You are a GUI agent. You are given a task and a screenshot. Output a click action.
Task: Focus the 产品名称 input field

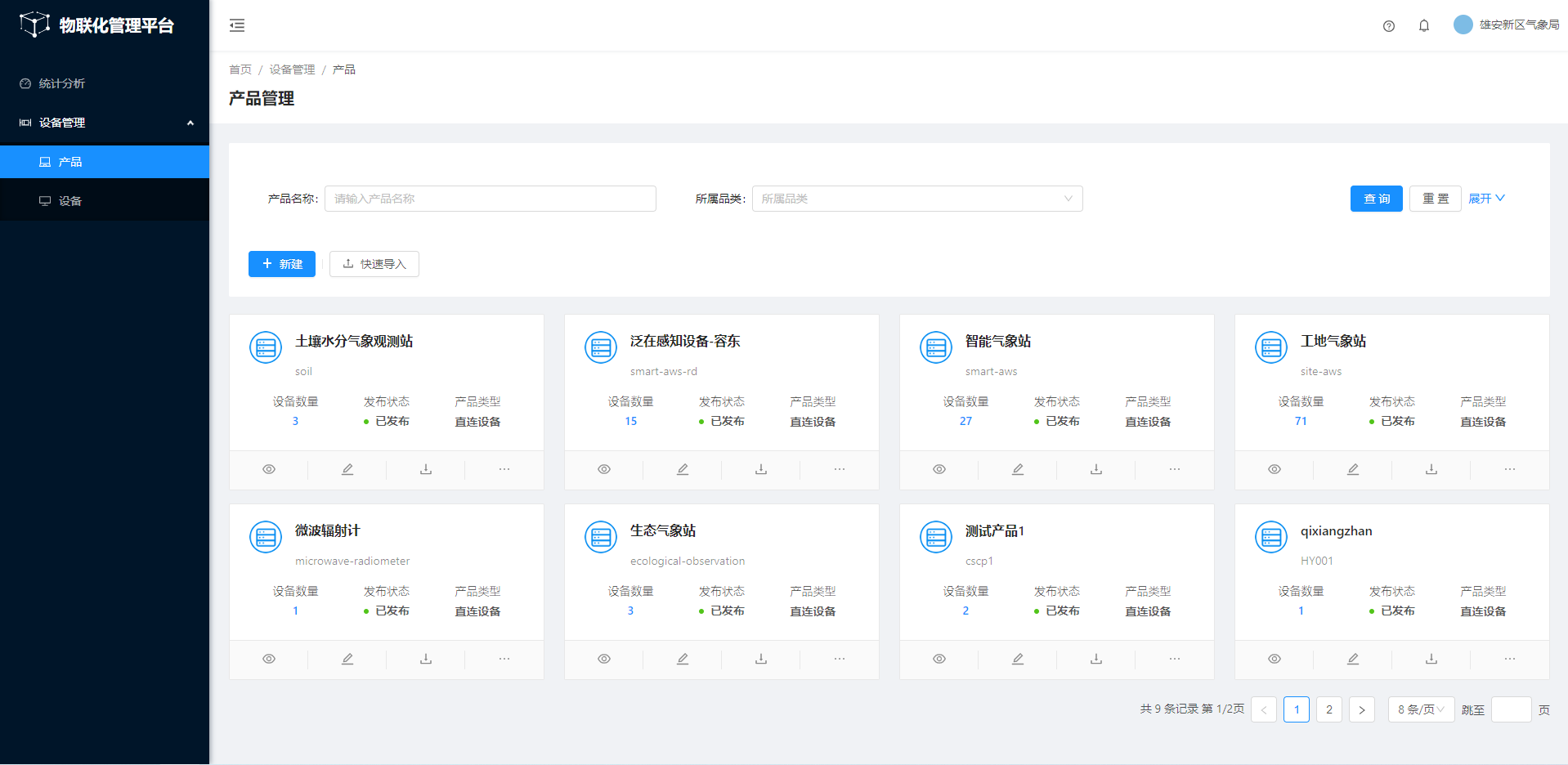pos(490,199)
